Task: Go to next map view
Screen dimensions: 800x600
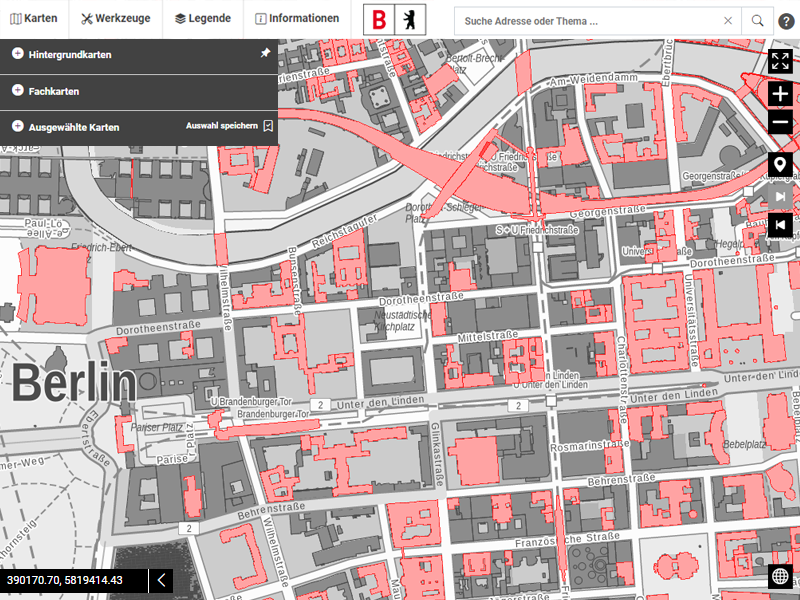Action: 780,196
